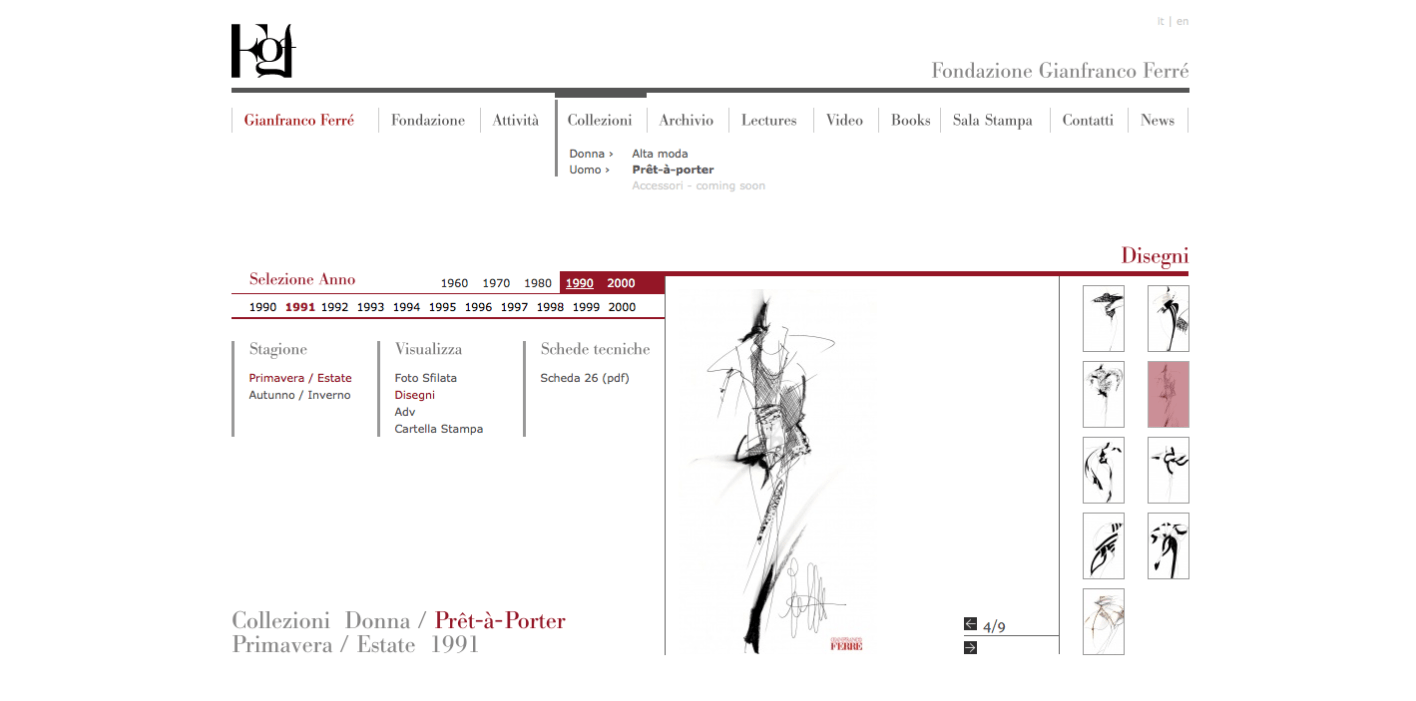Go to previous drawing with left arrow
The image size is (1416, 701).
tap(970, 624)
